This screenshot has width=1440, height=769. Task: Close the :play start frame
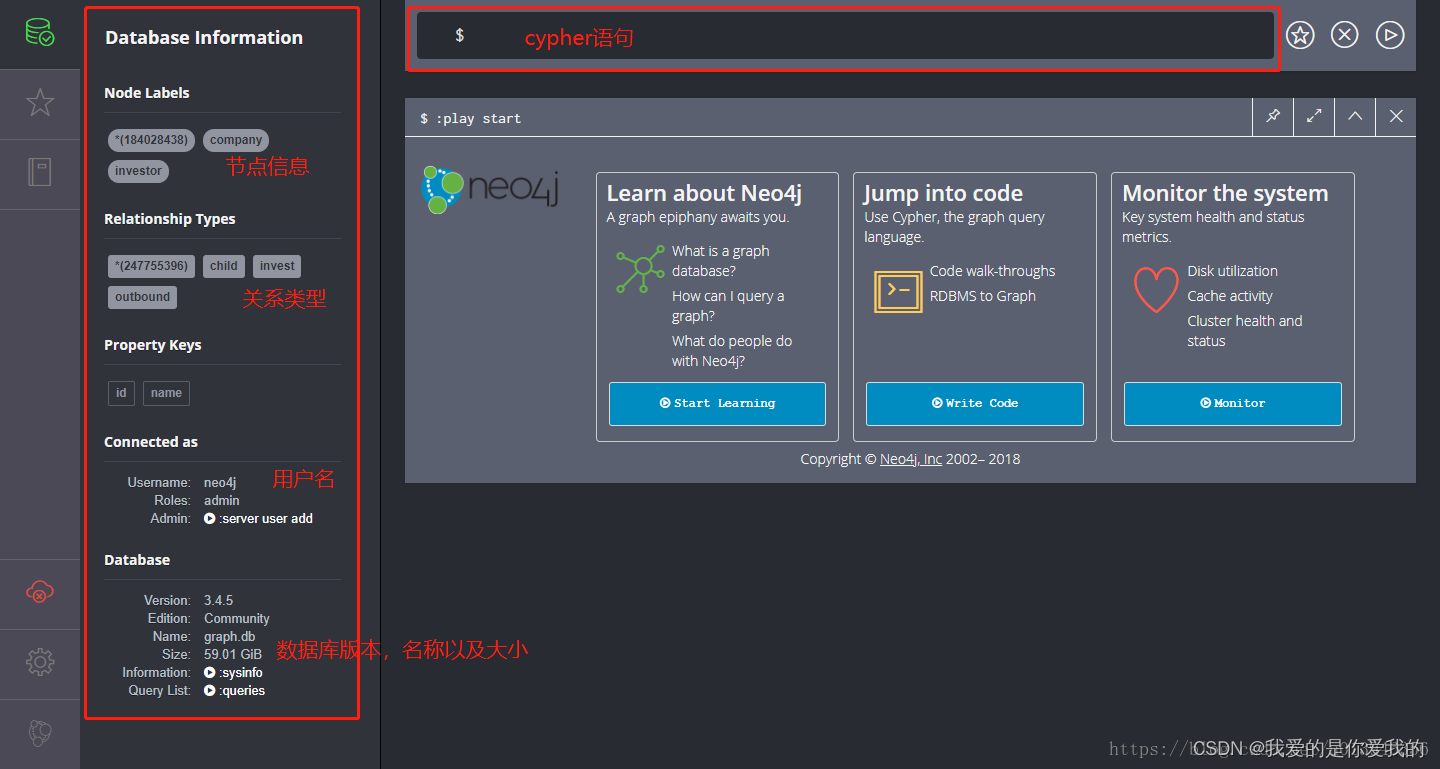[1396, 117]
